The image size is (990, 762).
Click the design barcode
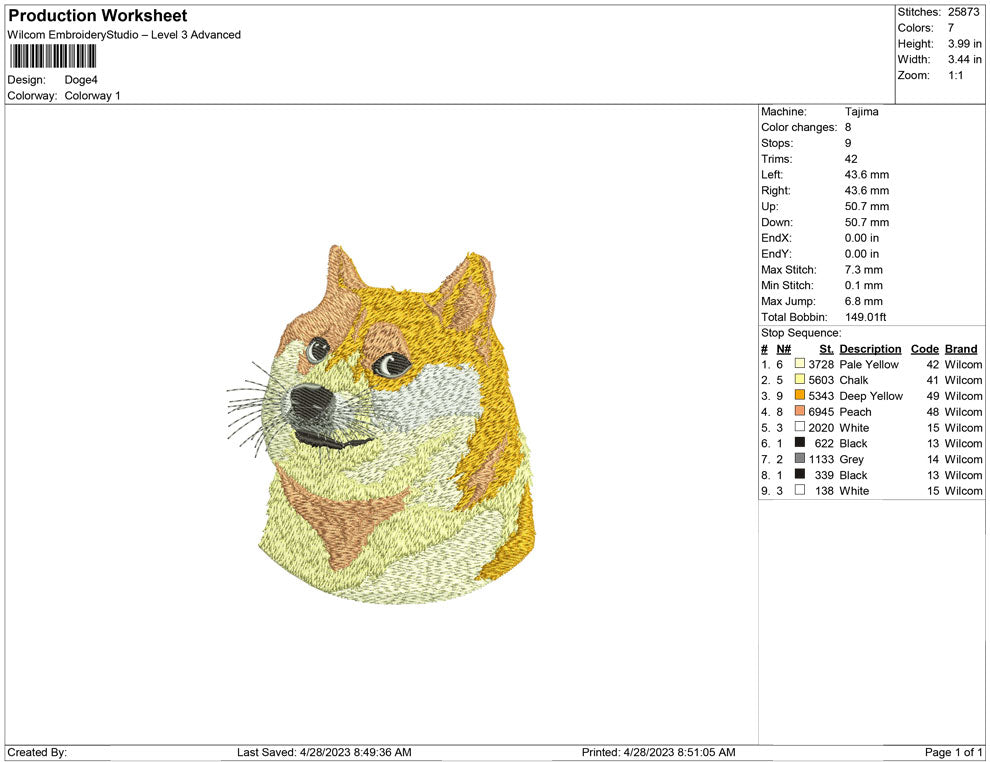(52, 56)
